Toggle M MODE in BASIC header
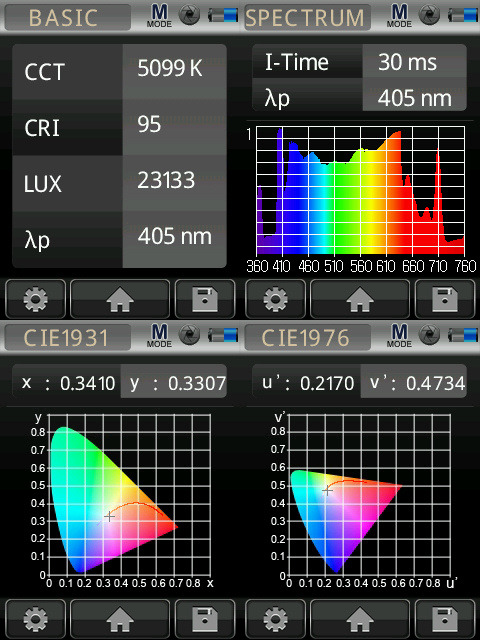Screen dimensions: 480x640 point(159,16)
